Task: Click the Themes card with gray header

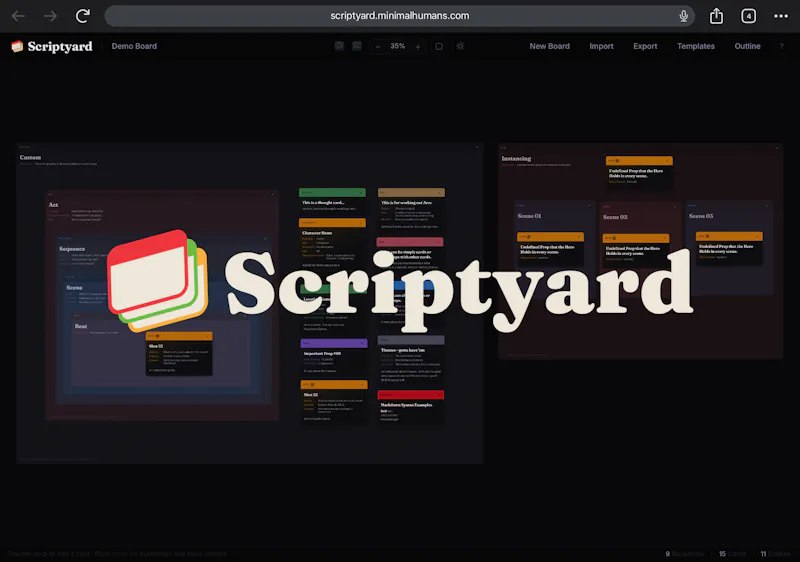Action: (411, 360)
